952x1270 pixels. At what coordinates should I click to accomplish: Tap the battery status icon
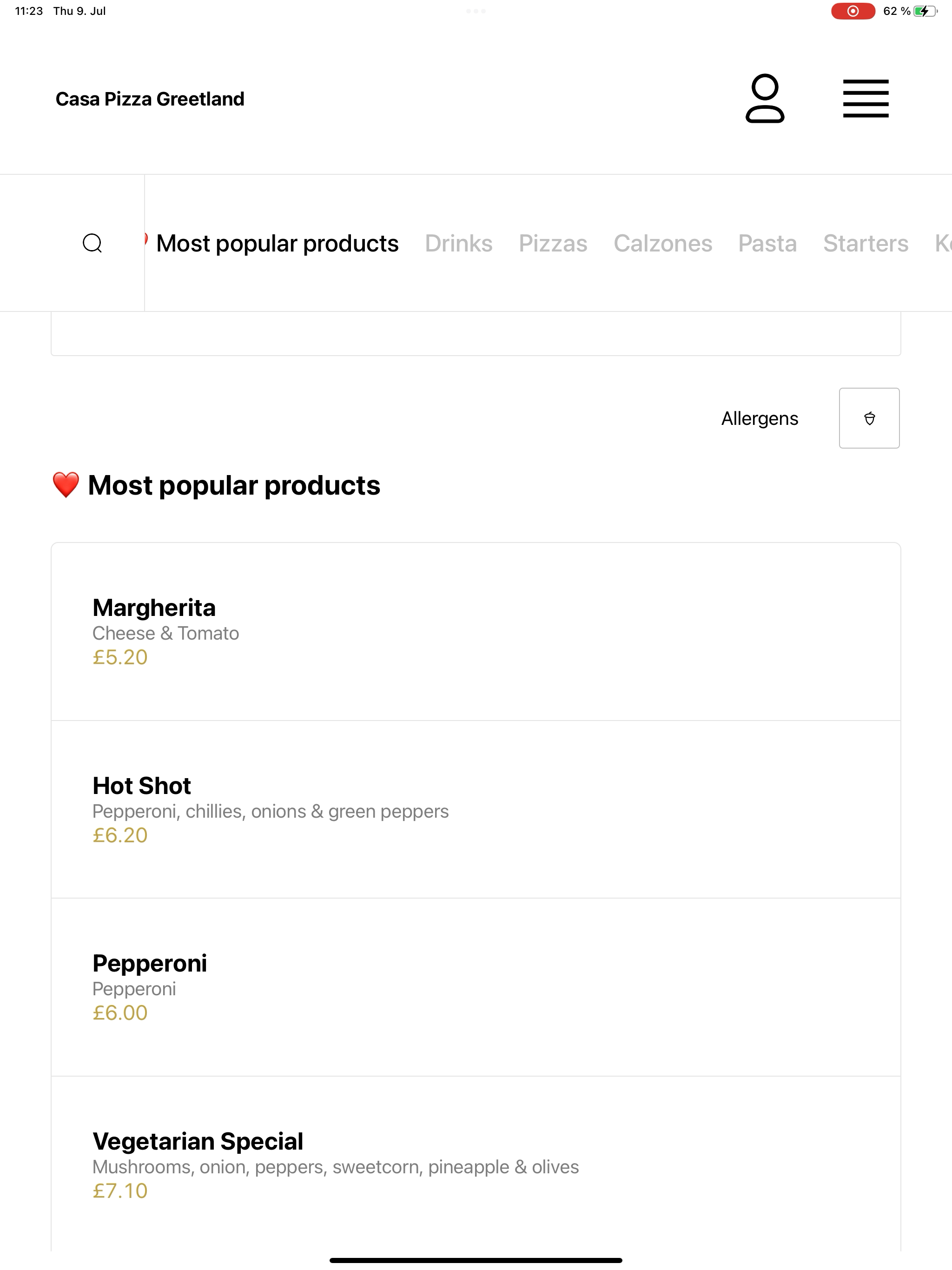pos(925,11)
